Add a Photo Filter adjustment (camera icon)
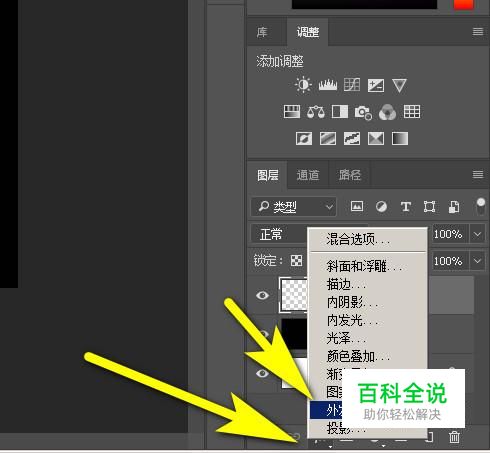 point(363,113)
